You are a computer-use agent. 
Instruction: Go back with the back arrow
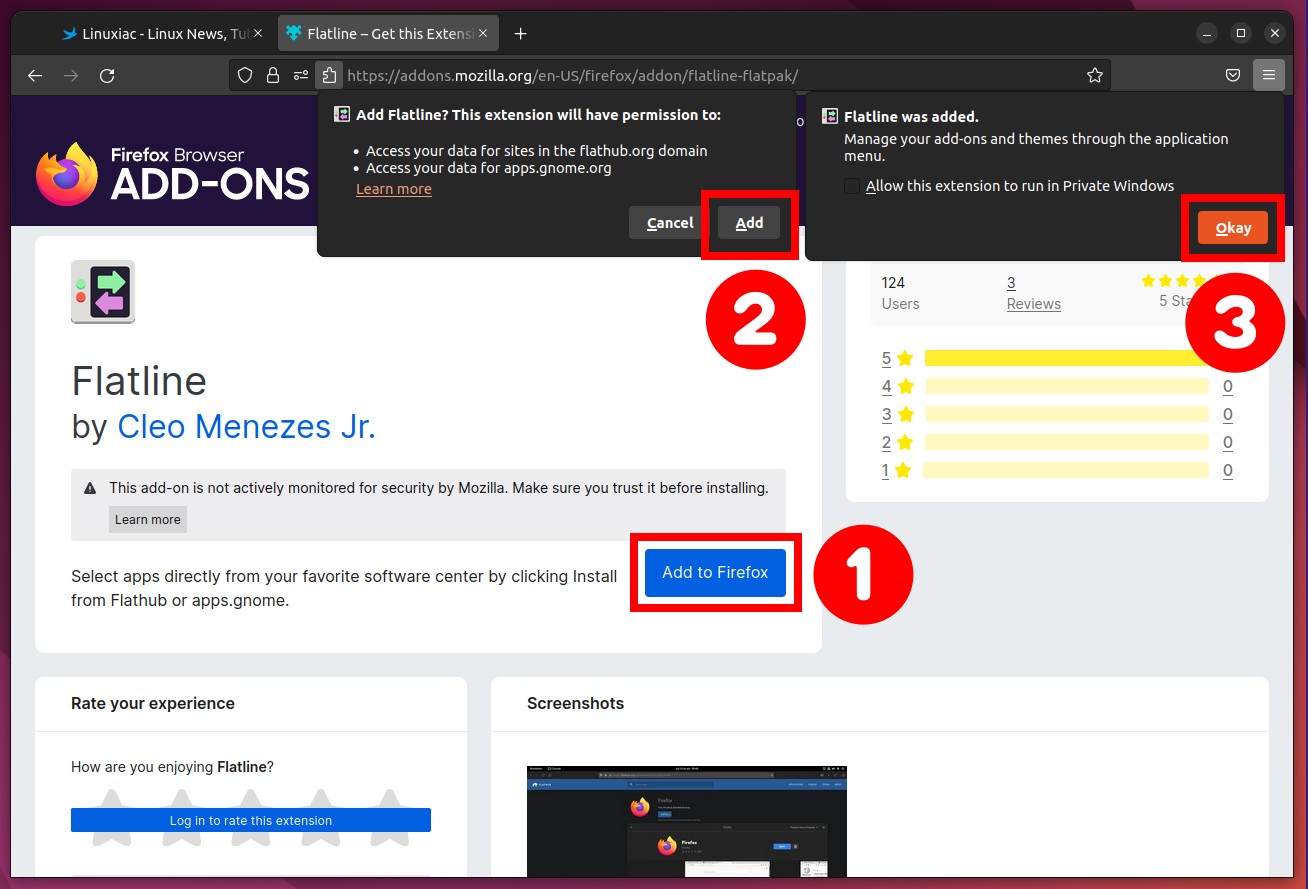(x=35, y=75)
